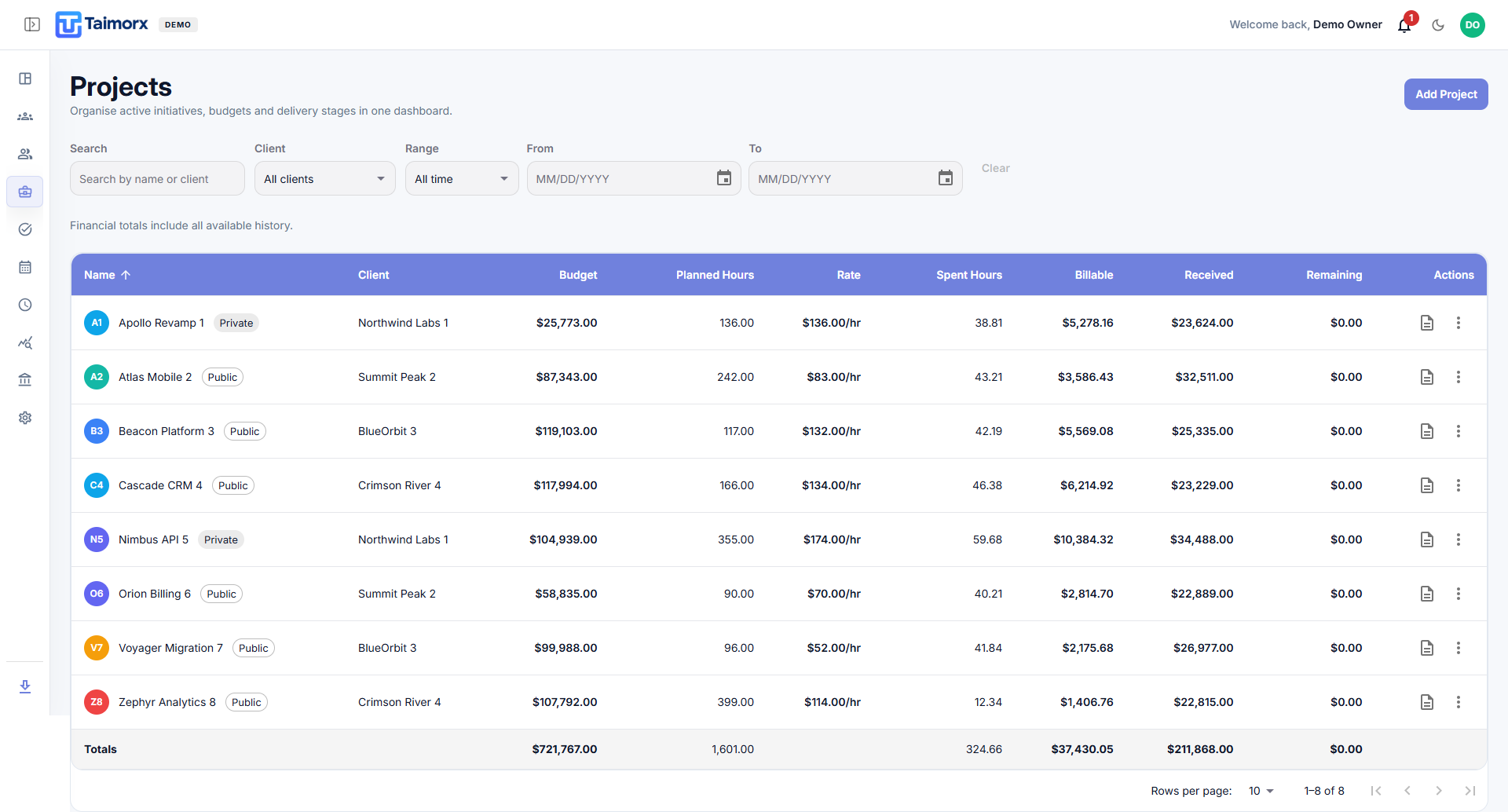The image size is (1508, 812).
Task: Open the Nimbus API 5 more options menu
Action: coord(1459,540)
